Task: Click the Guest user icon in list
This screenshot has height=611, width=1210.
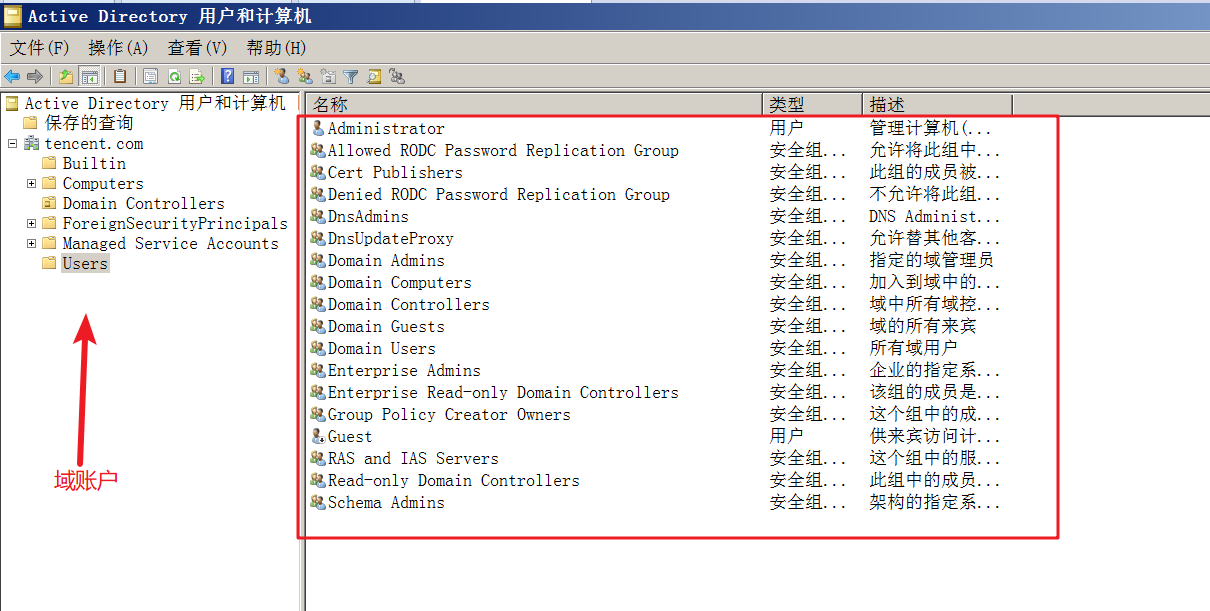Action: pyautogui.click(x=319, y=436)
